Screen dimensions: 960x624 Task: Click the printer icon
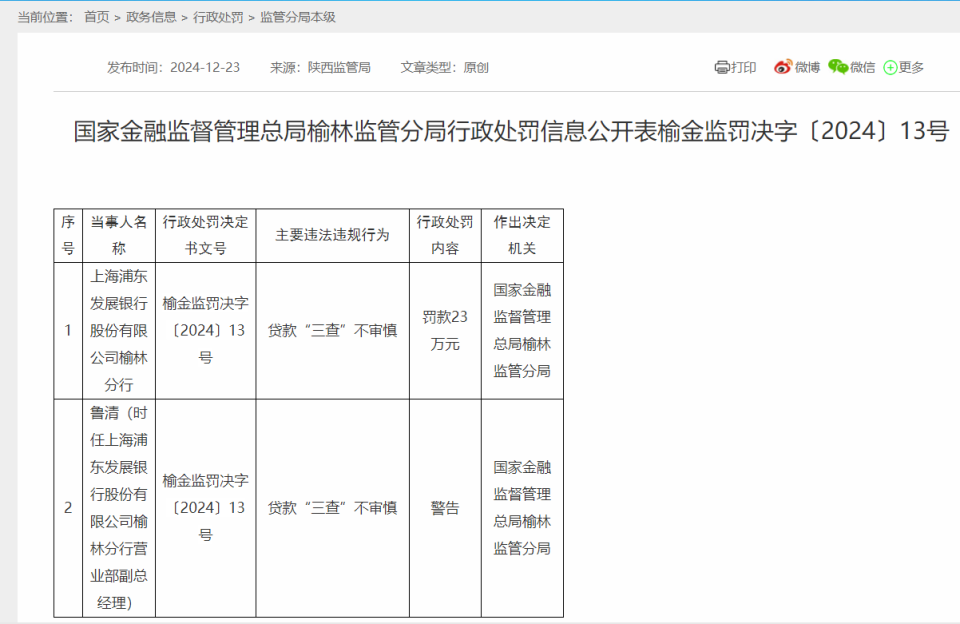pos(722,67)
